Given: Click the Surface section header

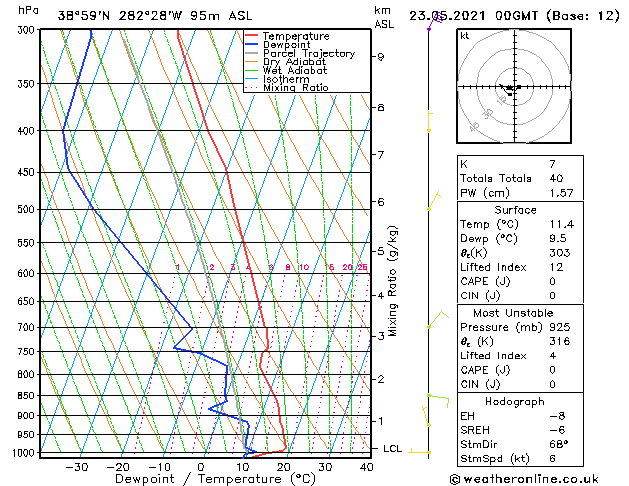Looking at the screenshot, I should click(515, 210).
